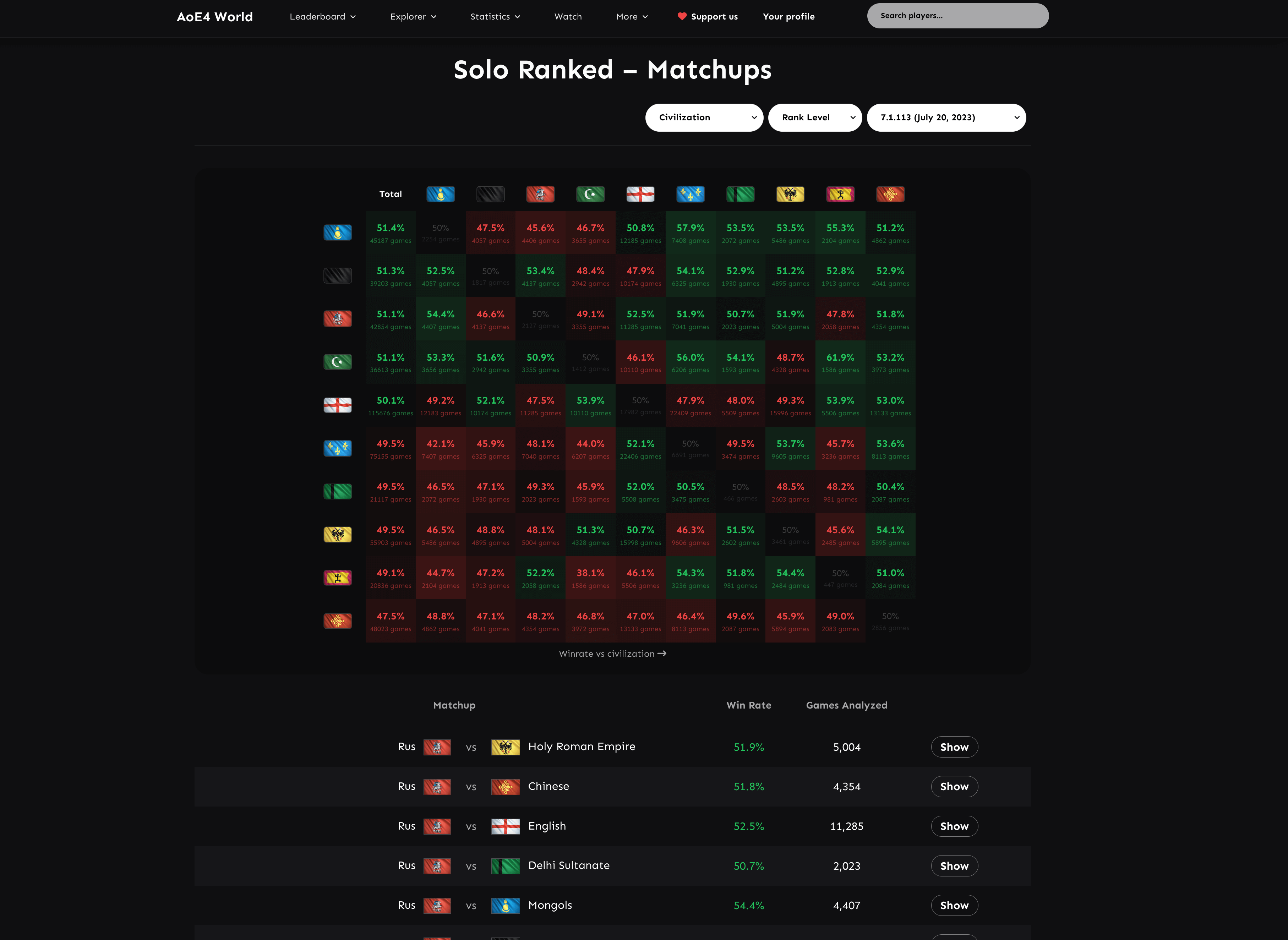Click the French flag column header
The width and height of the screenshot is (1288, 940).
point(690,194)
